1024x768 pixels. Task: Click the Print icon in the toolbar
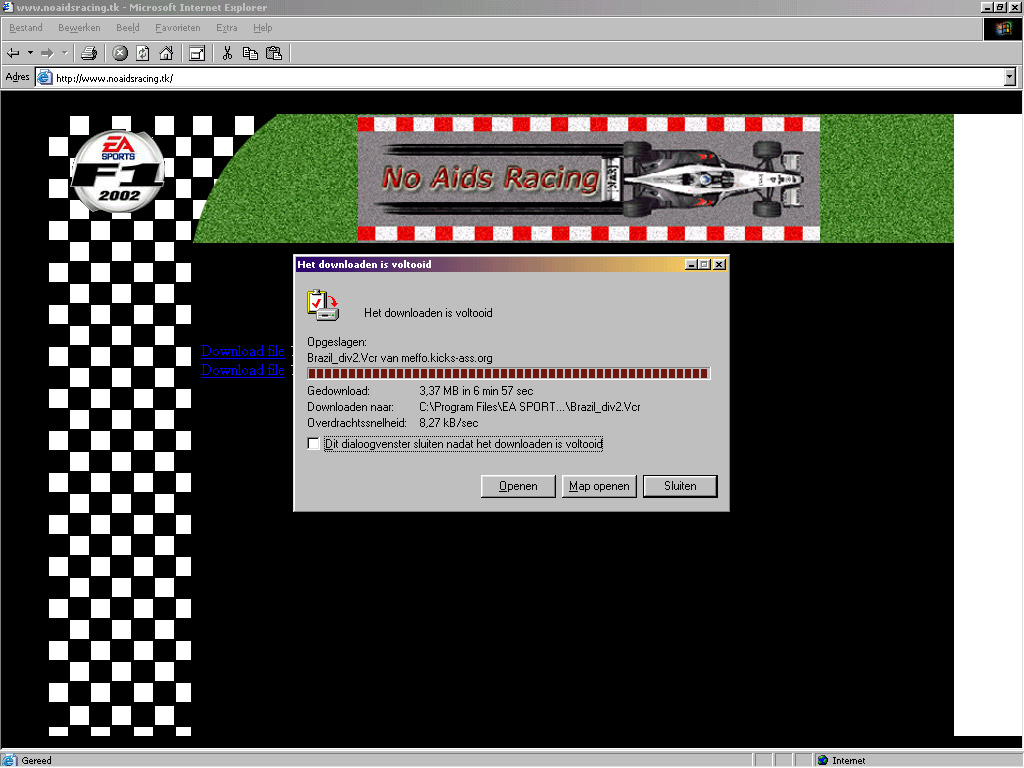[x=89, y=53]
